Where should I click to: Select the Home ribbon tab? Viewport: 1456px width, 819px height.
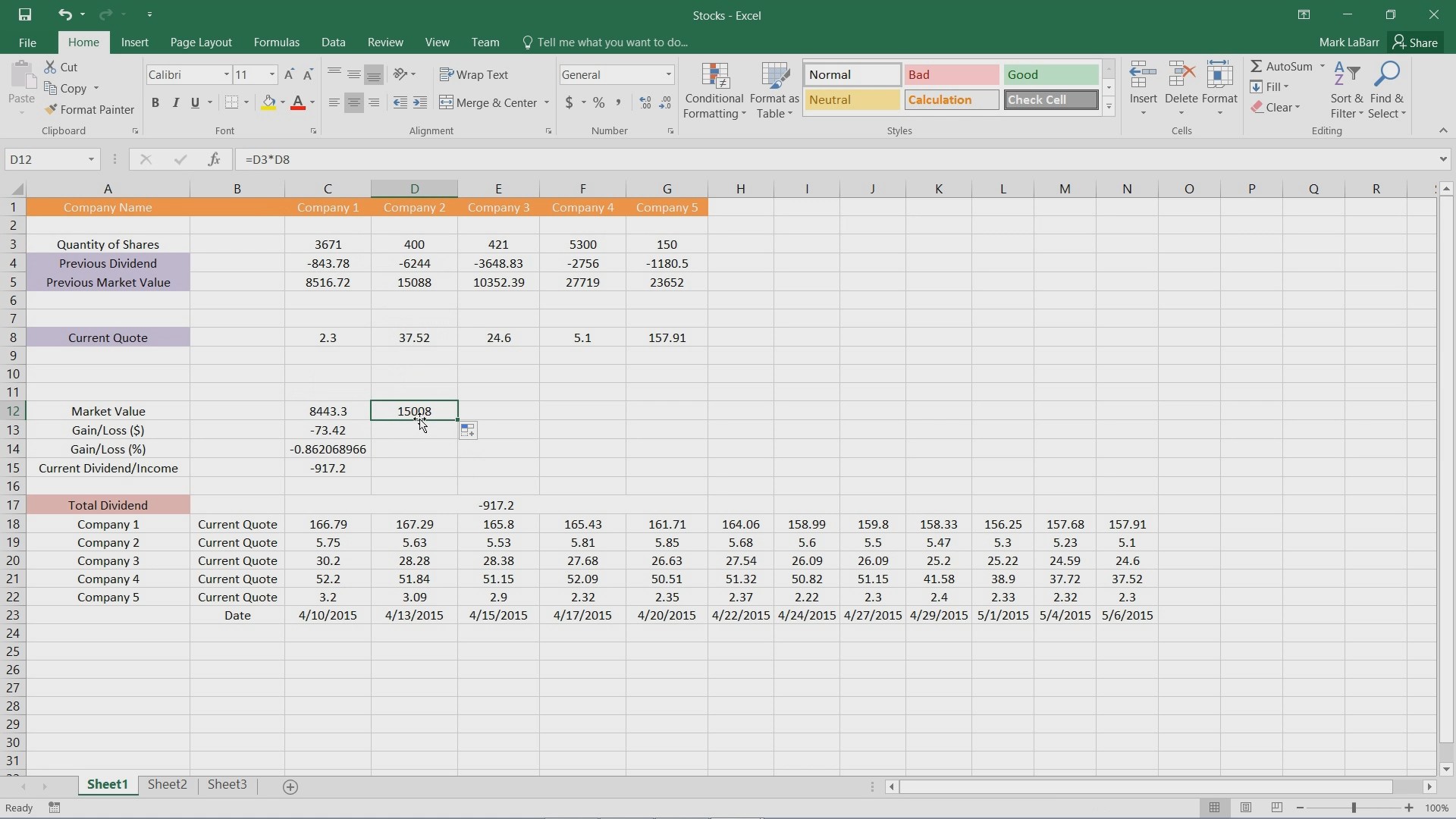(83, 42)
